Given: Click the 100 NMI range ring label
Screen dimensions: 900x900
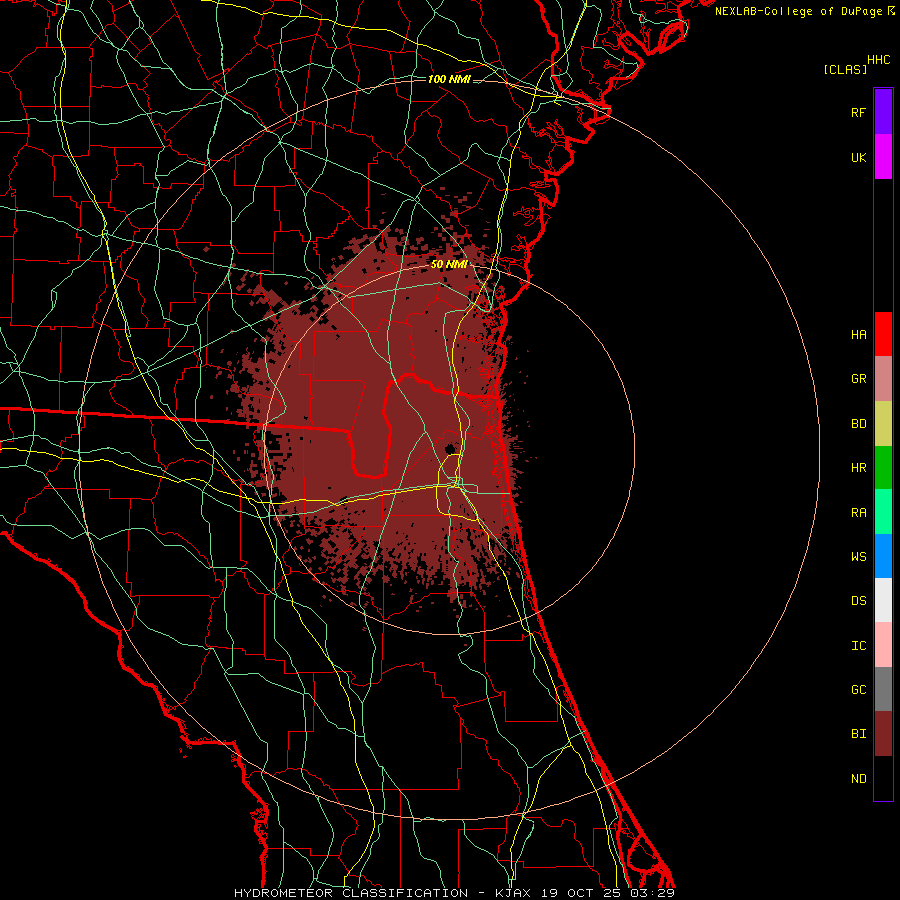Looking at the screenshot, I should [449, 79].
